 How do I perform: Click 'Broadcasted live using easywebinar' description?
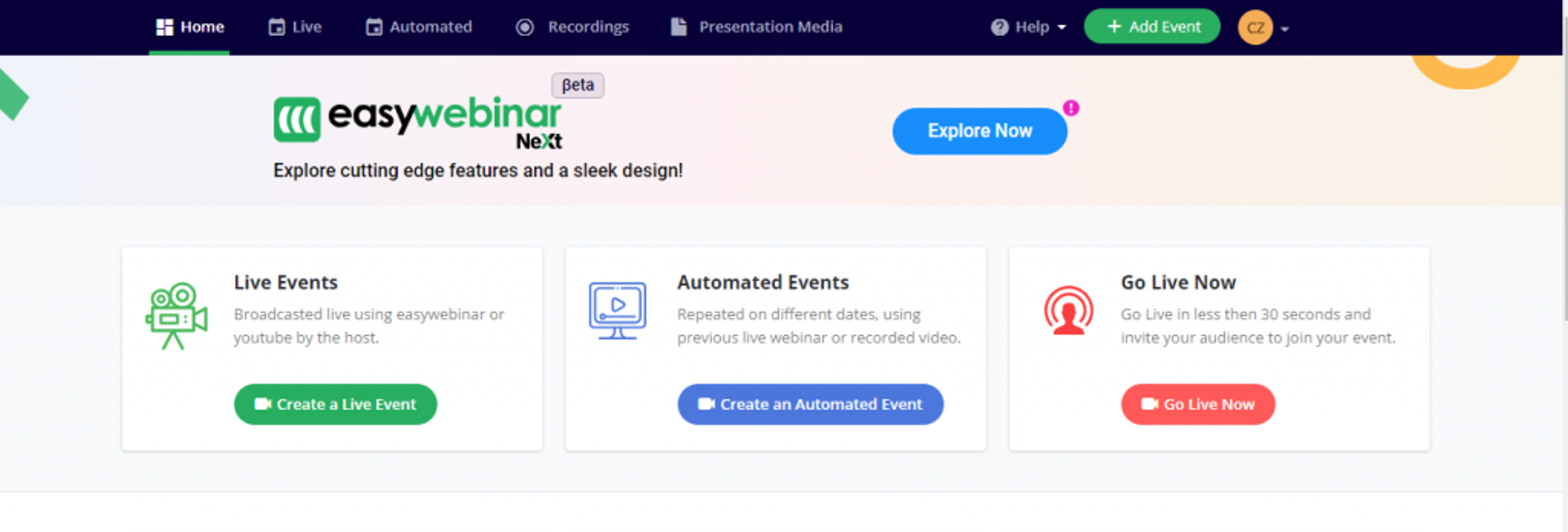(x=369, y=326)
